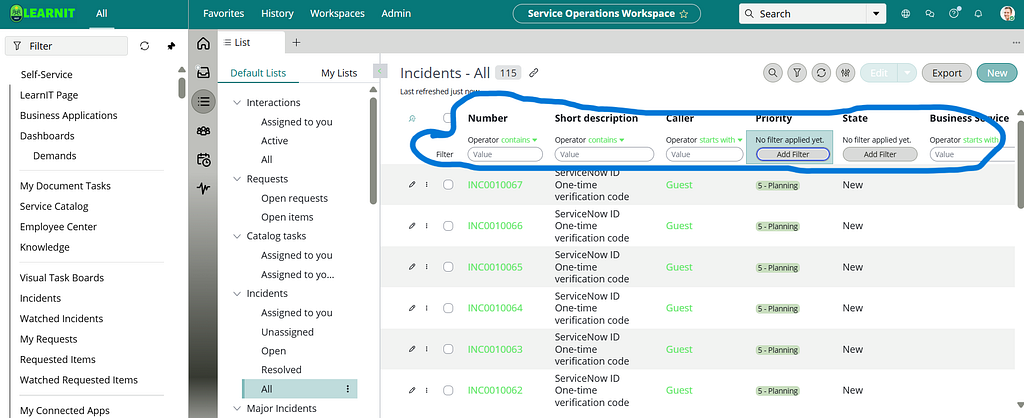Image resolution: width=1024 pixels, height=418 pixels.
Task: Collapse the Requests tree group
Action: [237, 179]
